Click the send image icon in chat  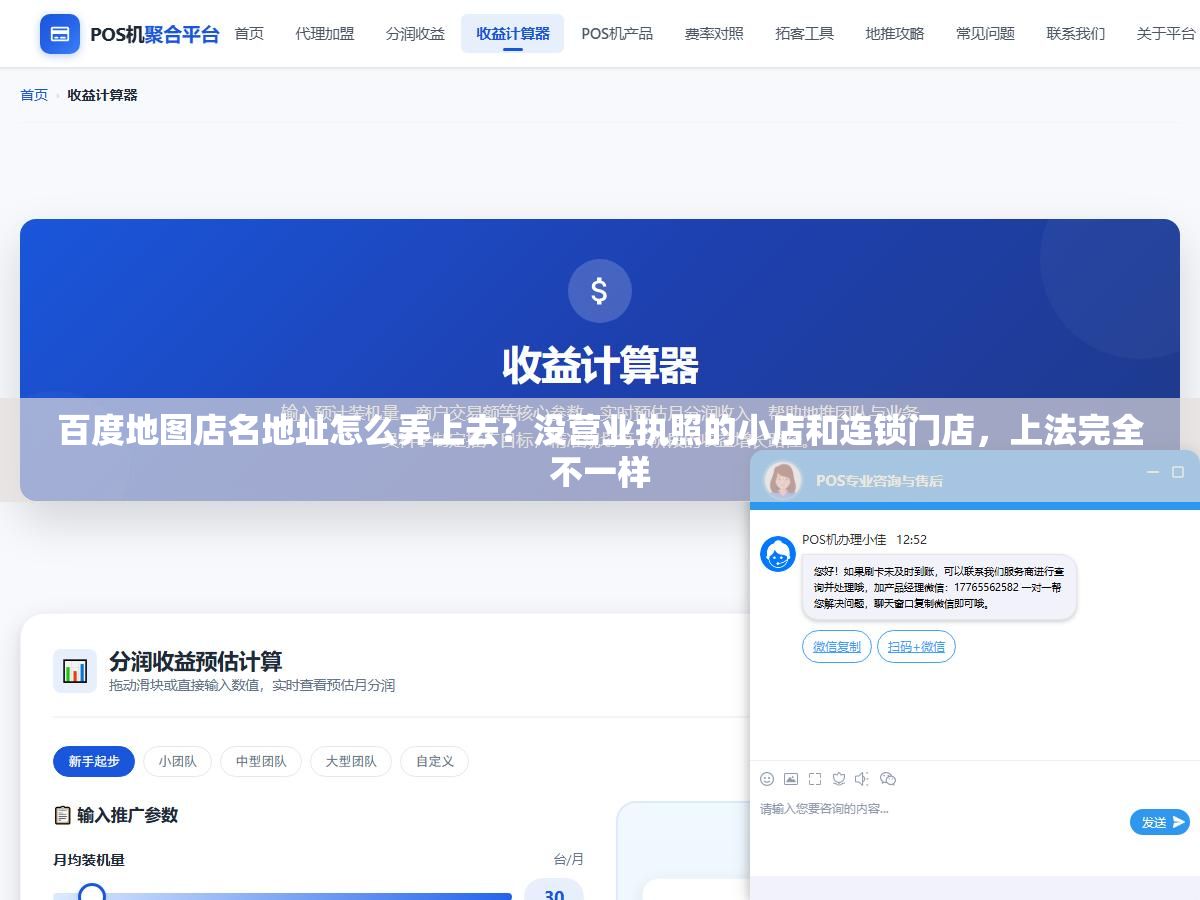[x=791, y=779]
